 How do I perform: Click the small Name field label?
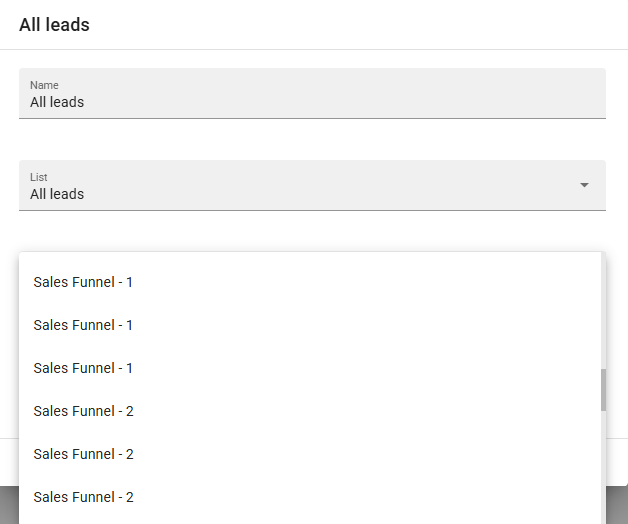[44, 85]
